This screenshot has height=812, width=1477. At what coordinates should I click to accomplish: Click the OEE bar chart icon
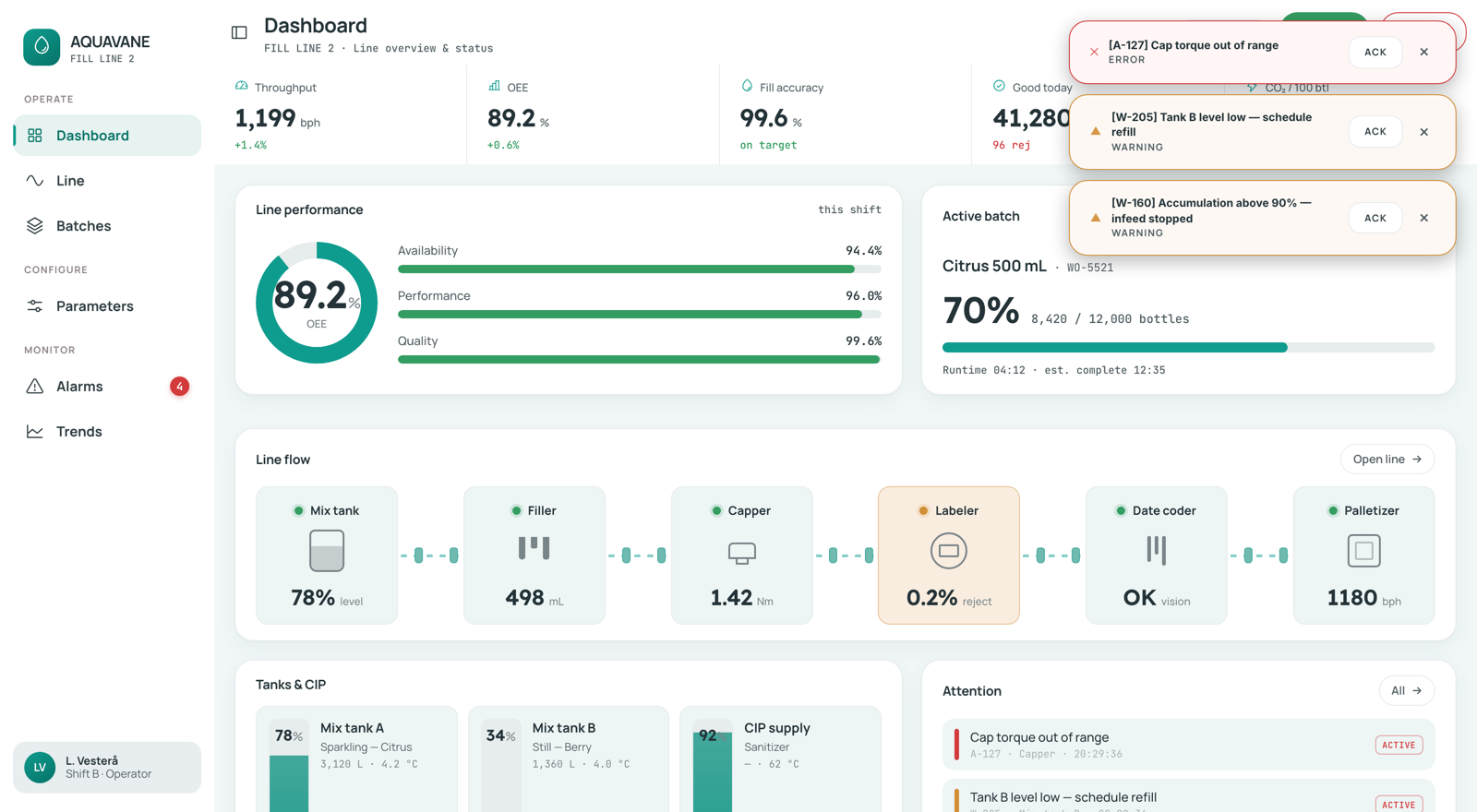[x=495, y=86]
